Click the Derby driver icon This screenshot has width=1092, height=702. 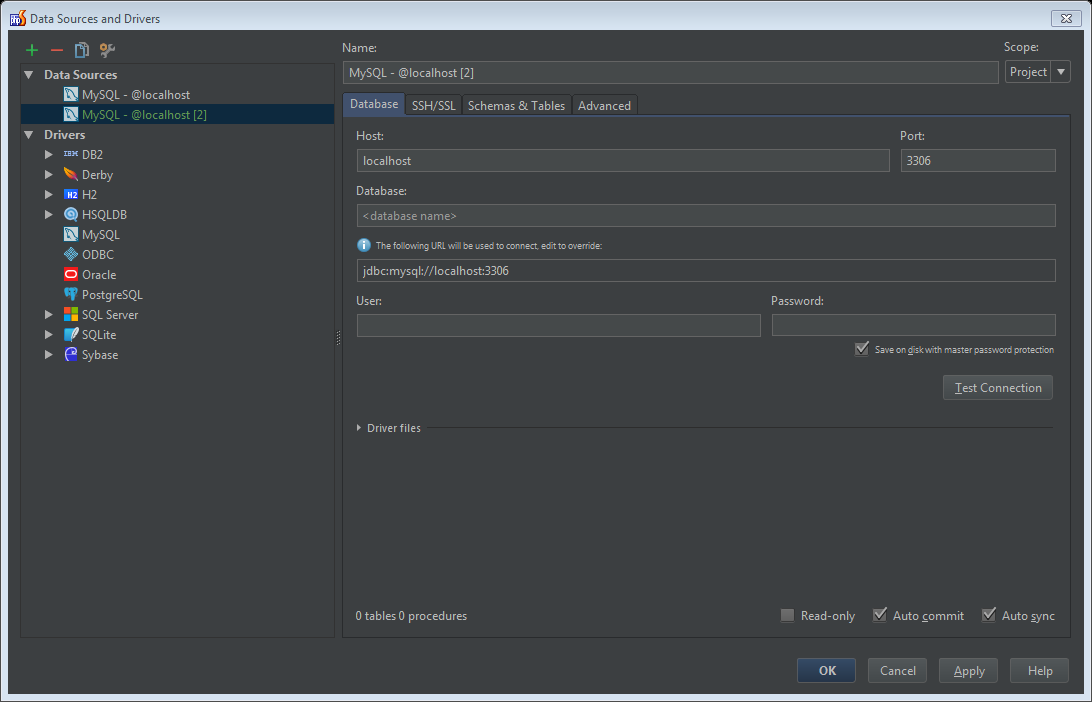pos(71,175)
